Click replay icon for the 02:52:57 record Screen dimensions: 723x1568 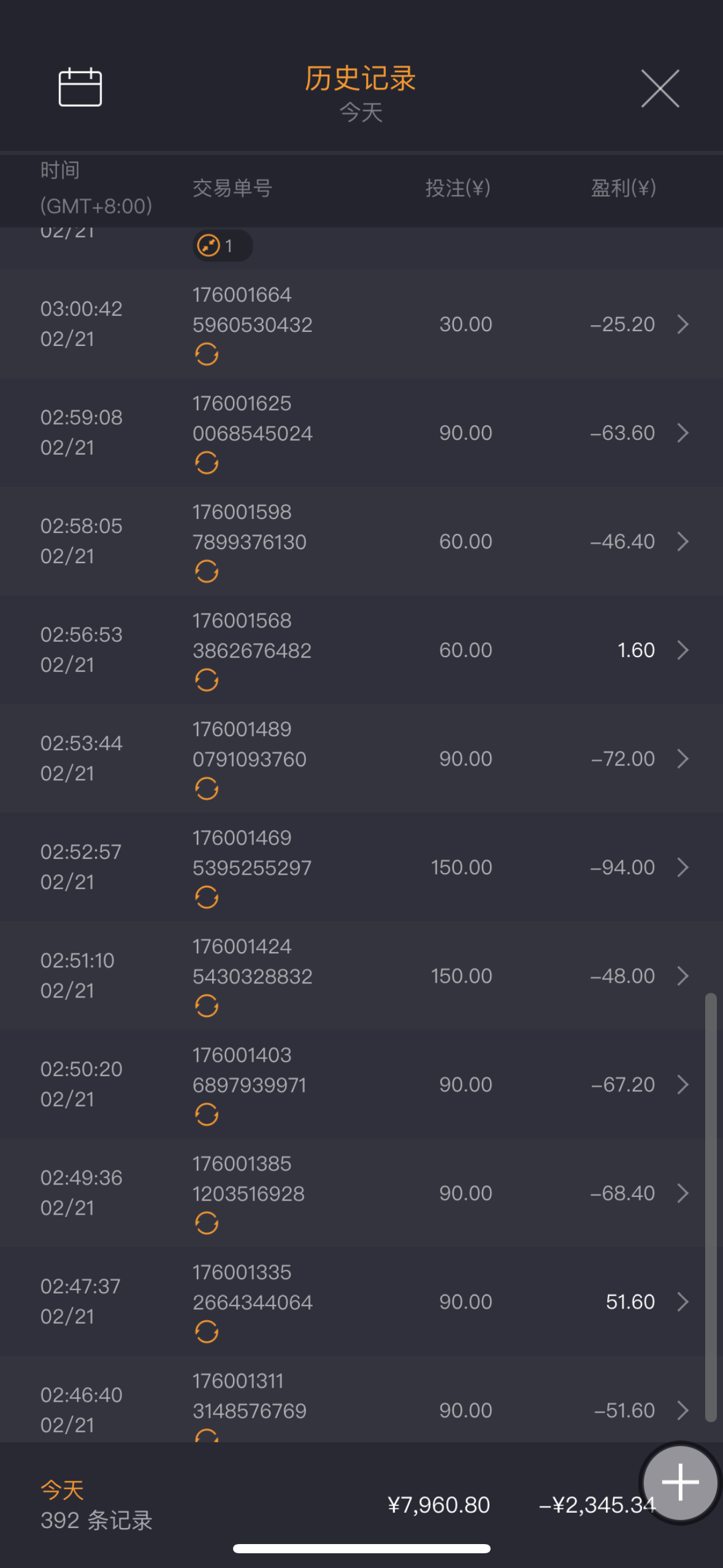[x=207, y=897]
